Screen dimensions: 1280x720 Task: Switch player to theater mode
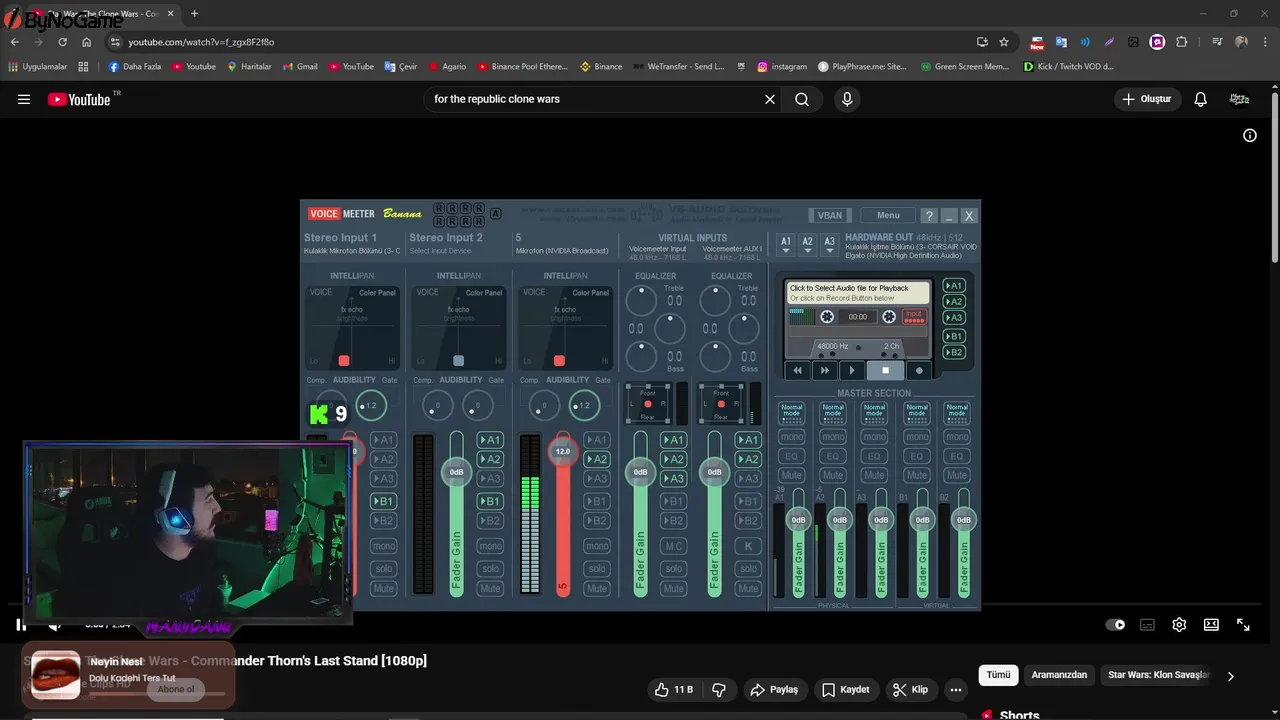point(1211,625)
